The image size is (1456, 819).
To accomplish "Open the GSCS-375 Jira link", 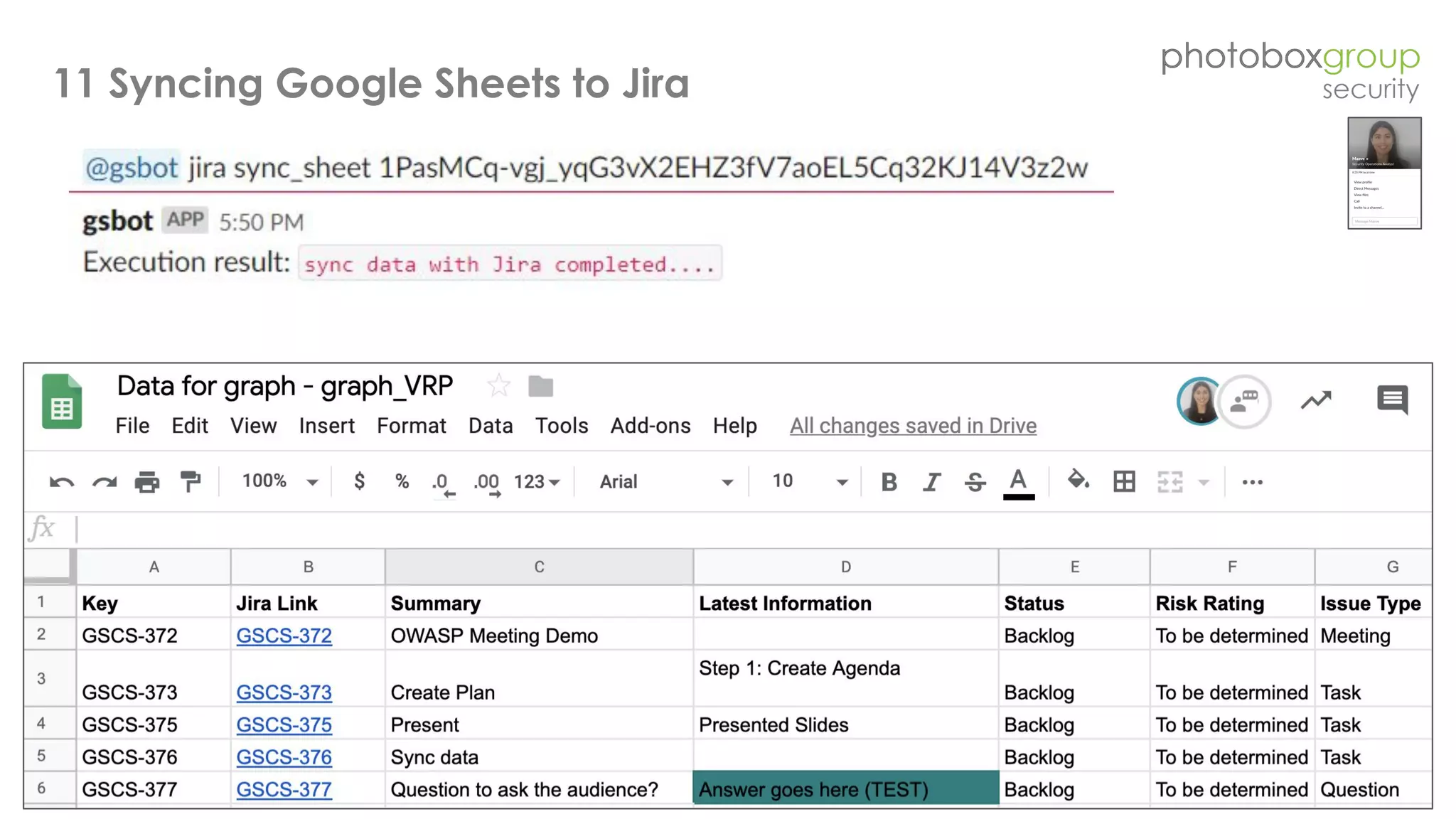I will pos(284,725).
